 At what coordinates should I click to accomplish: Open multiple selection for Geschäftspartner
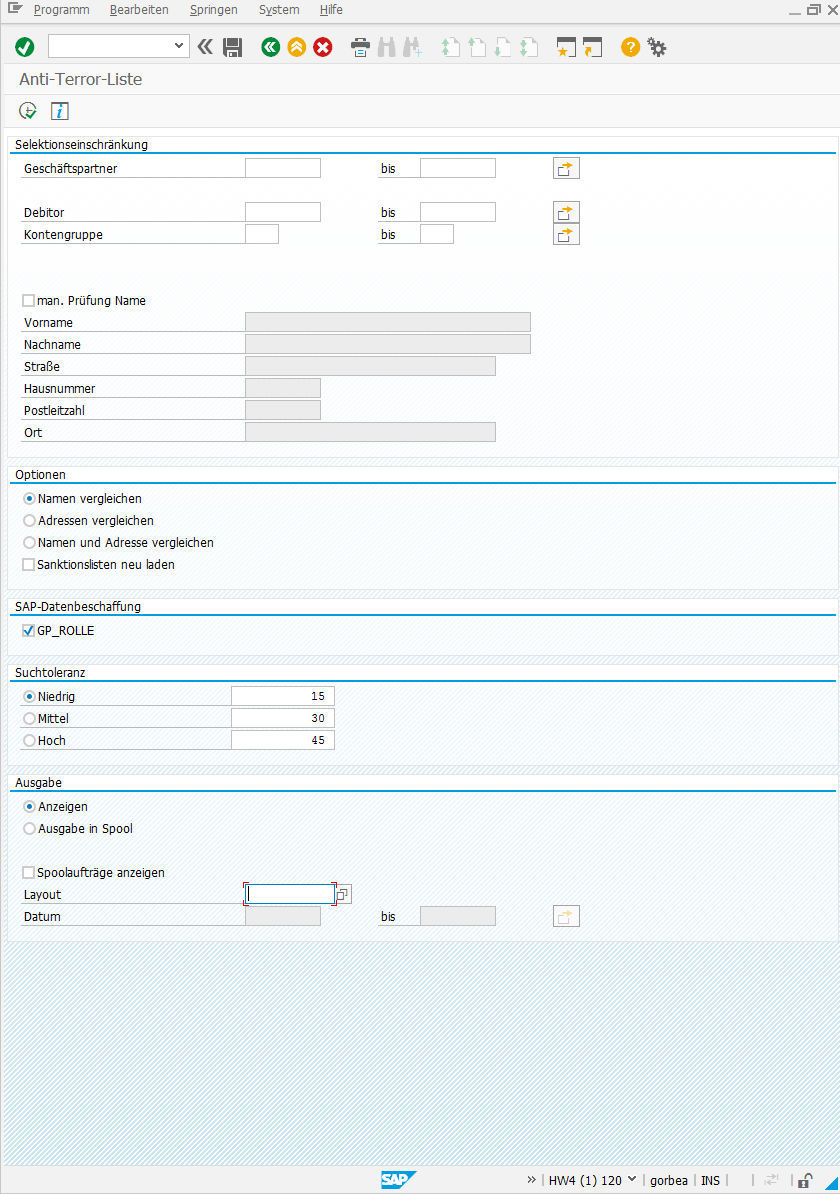click(566, 167)
